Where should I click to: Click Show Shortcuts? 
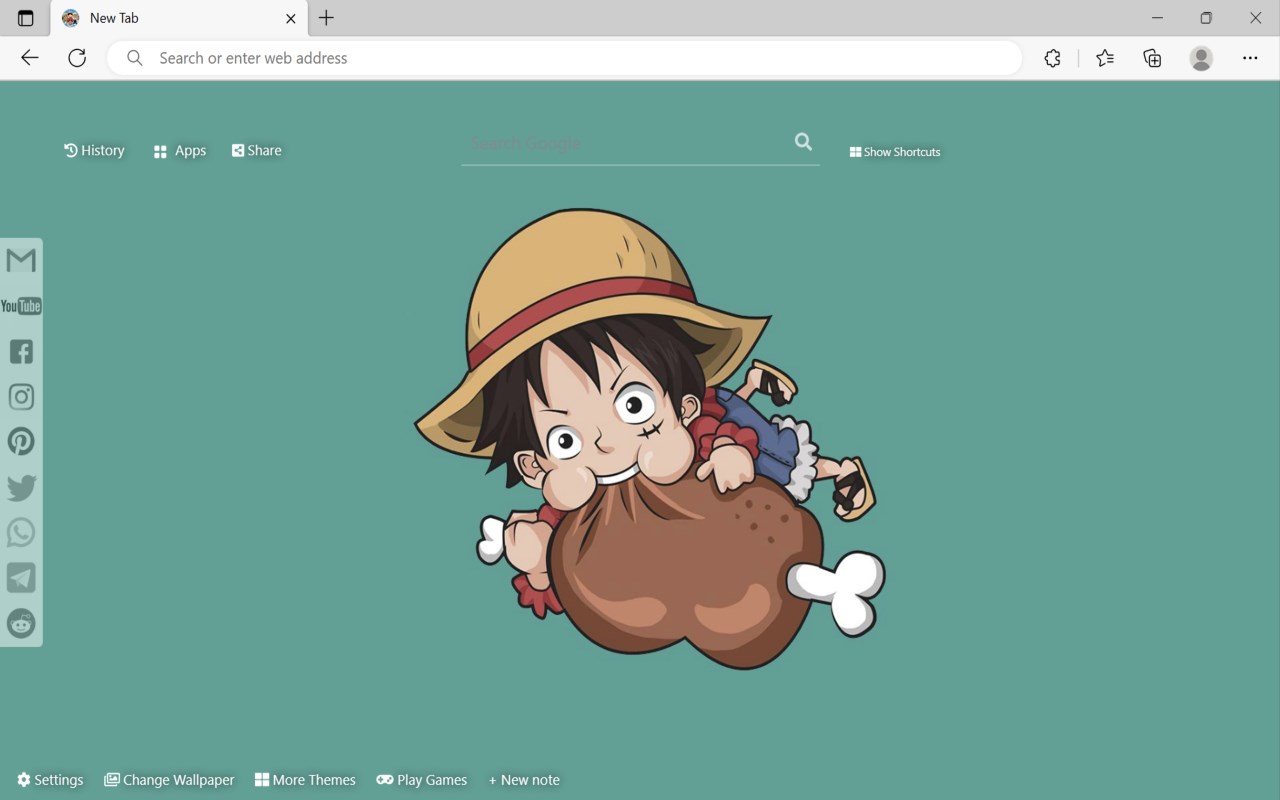pos(895,152)
